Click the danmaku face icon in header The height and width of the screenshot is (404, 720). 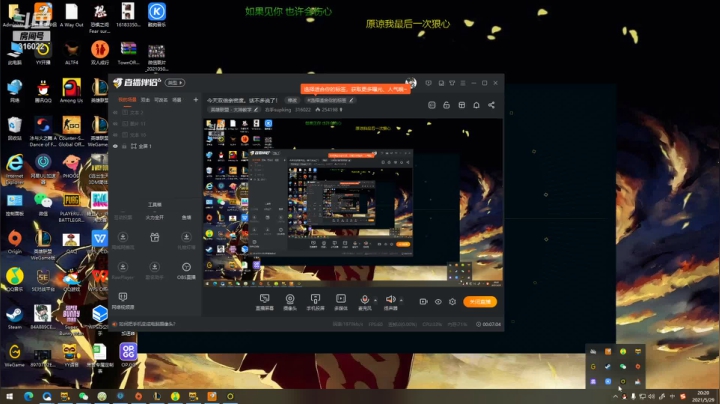(432, 105)
